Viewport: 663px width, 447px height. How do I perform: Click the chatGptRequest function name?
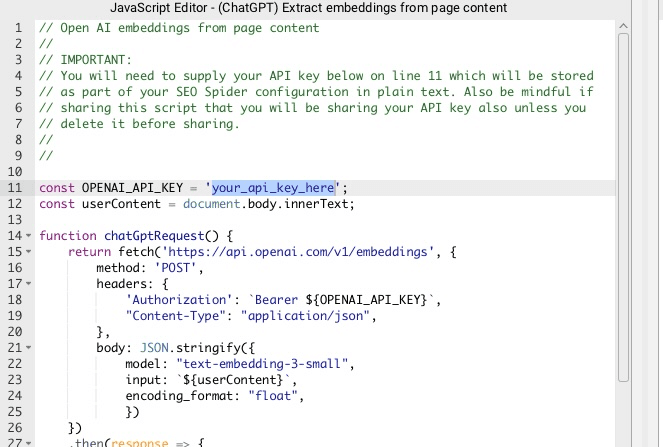click(154, 236)
